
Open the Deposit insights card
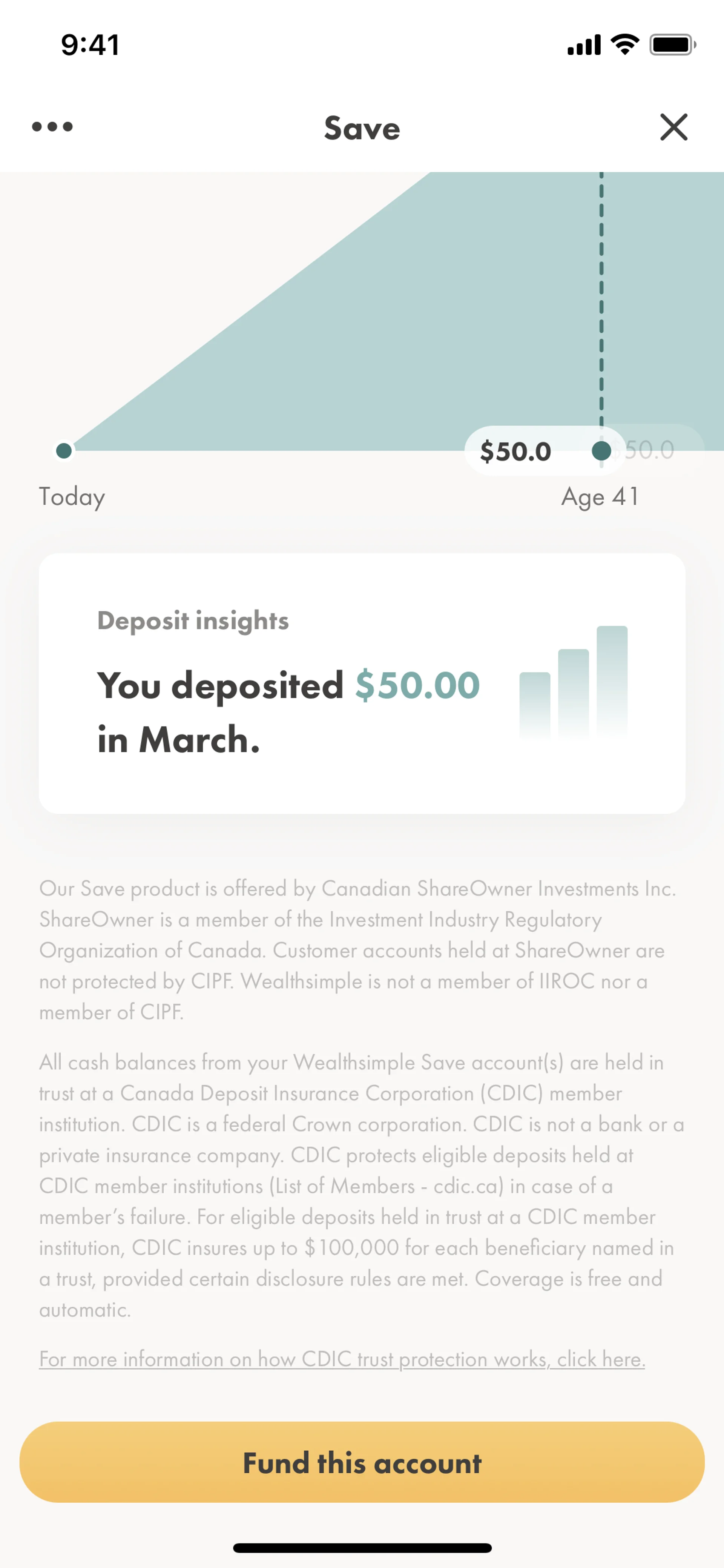[x=362, y=683]
